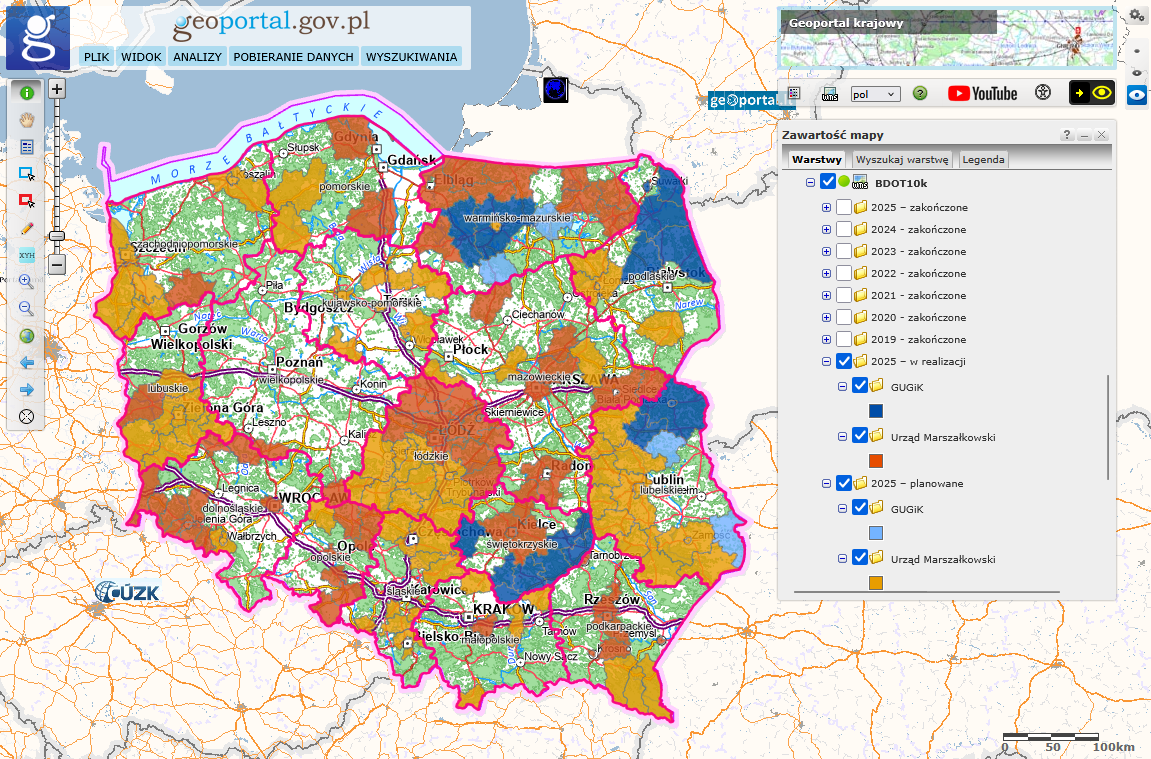The image size is (1151, 759).
Task: Switch to the Legenda tab
Action: pyautogui.click(x=983, y=160)
